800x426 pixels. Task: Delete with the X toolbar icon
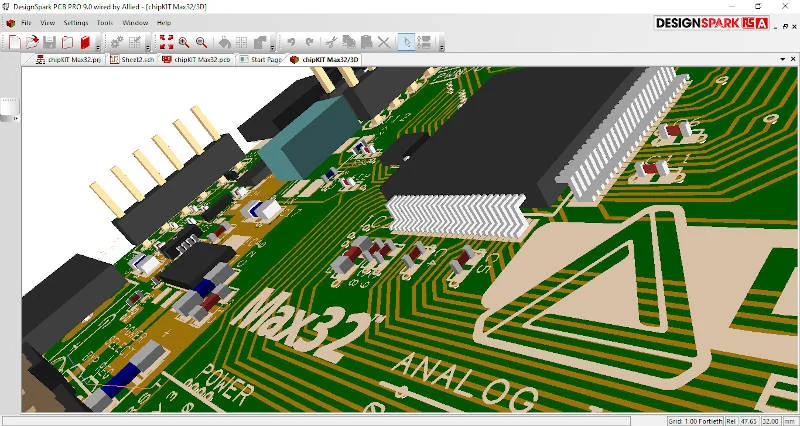coord(384,42)
